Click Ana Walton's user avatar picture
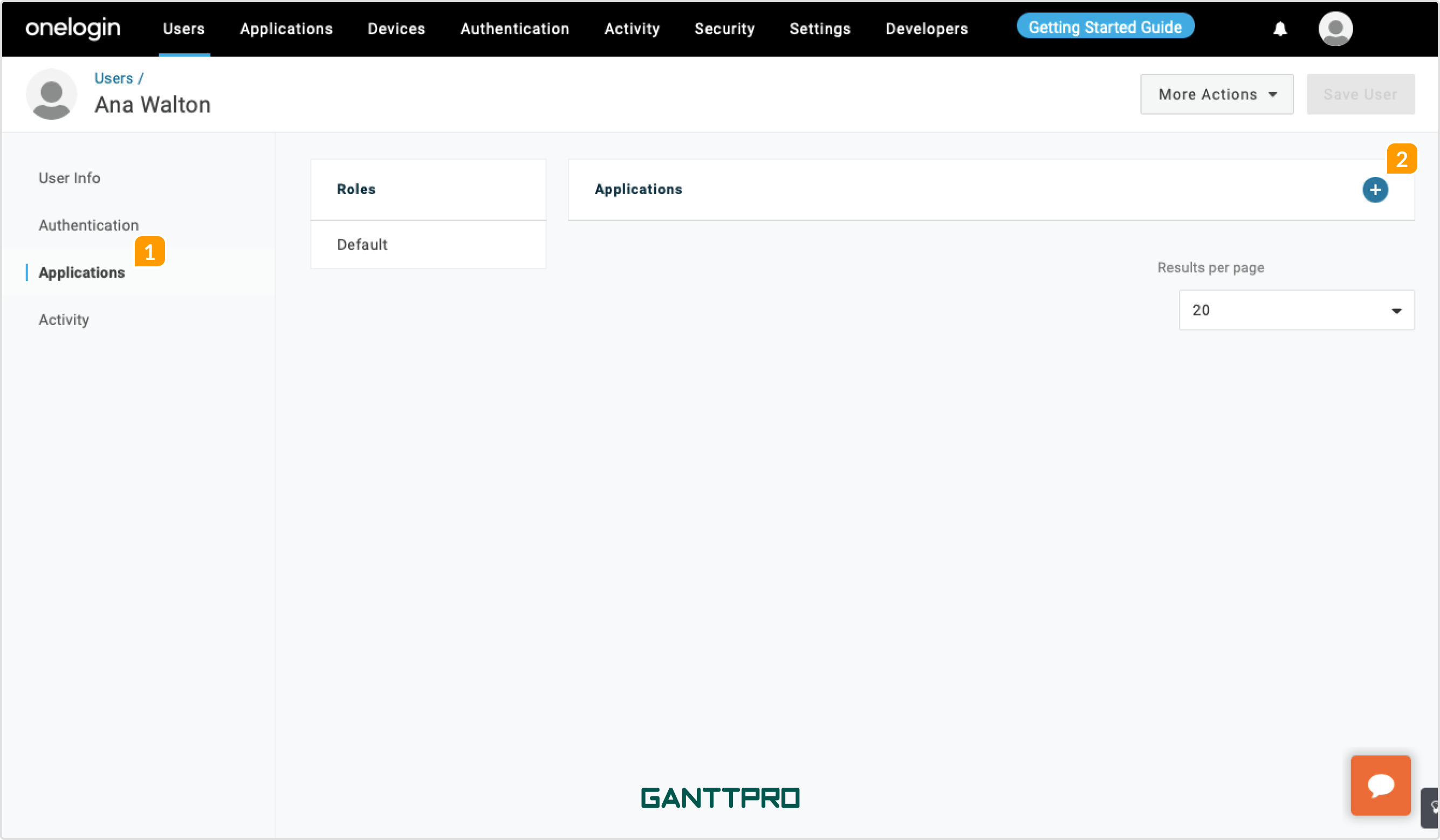Image resolution: width=1440 pixels, height=840 pixels. (x=51, y=94)
